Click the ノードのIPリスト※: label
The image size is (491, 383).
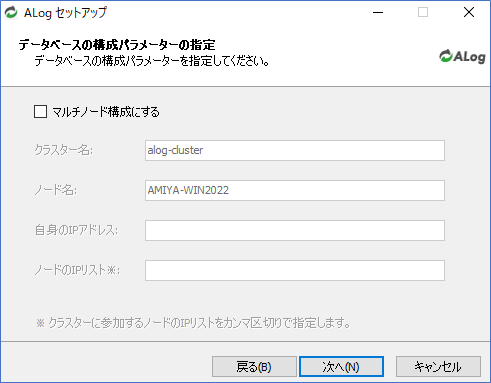point(77,270)
